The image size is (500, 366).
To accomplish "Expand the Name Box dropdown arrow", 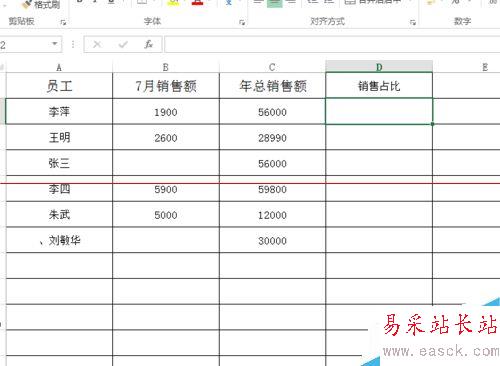I will click(55, 44).
